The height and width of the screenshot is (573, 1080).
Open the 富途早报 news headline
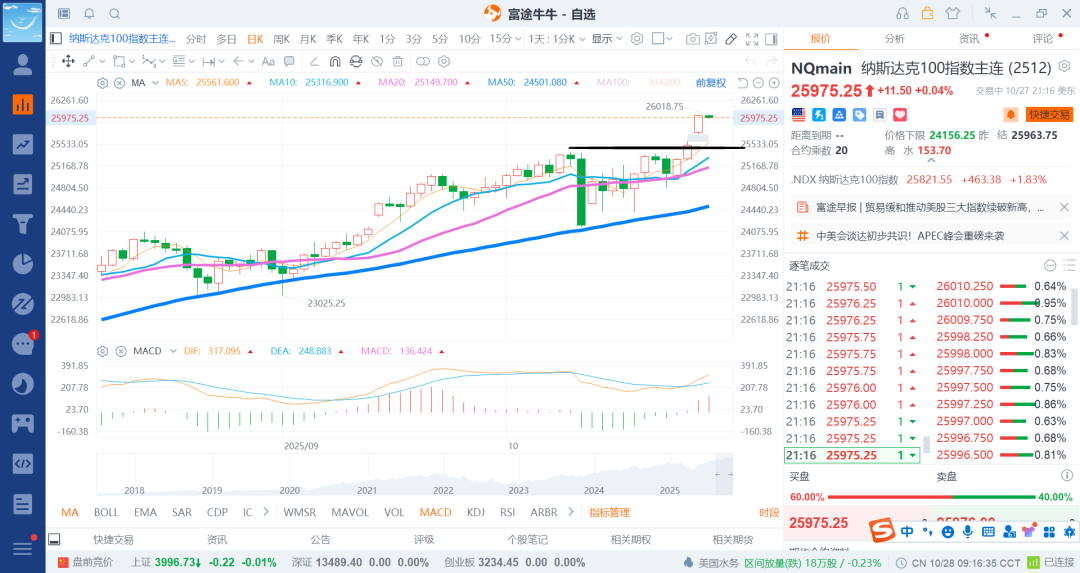tap(930, 207)
